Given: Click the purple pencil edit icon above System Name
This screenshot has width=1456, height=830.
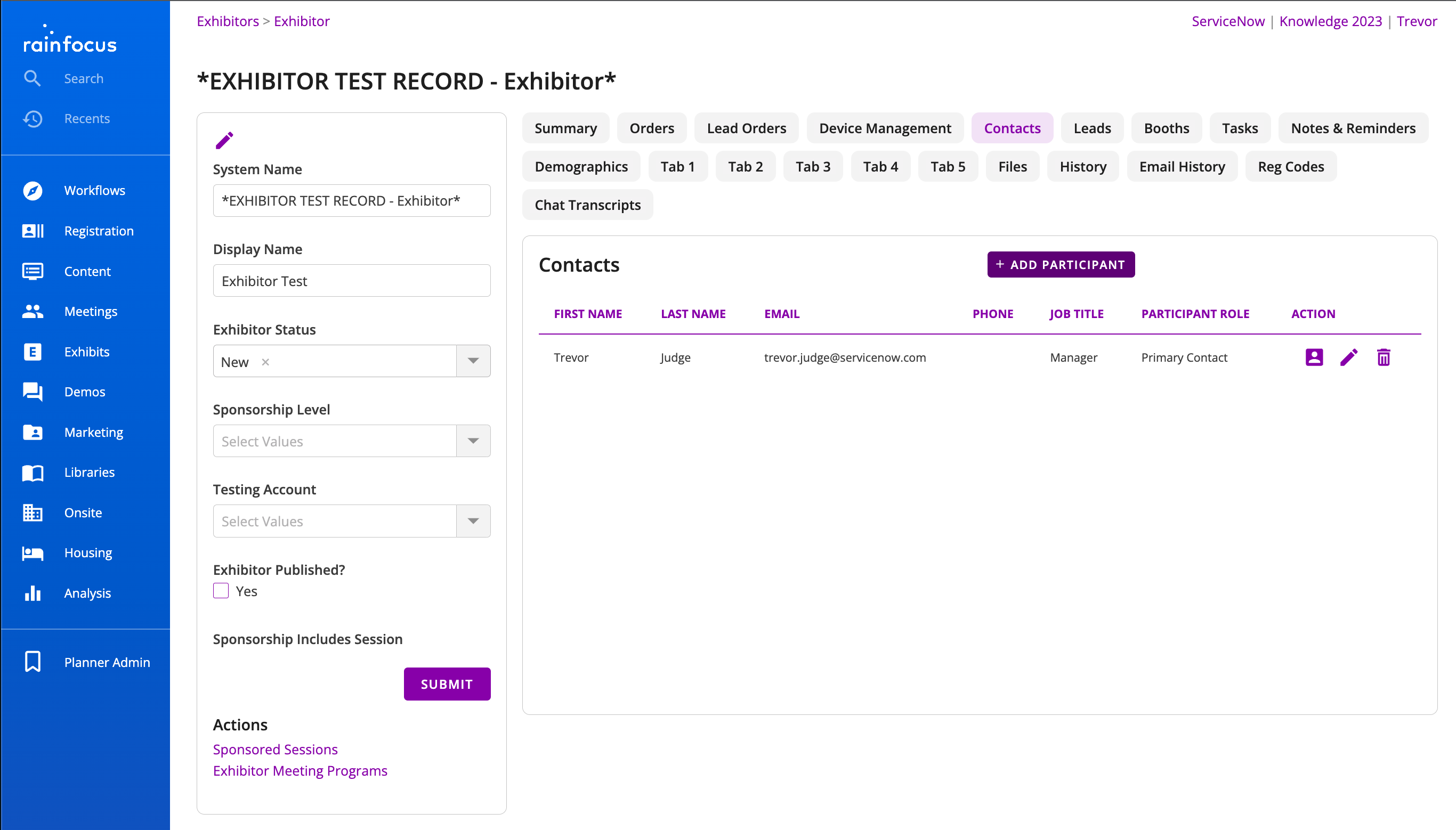Looking at the screenshot, I should point(224,140).
